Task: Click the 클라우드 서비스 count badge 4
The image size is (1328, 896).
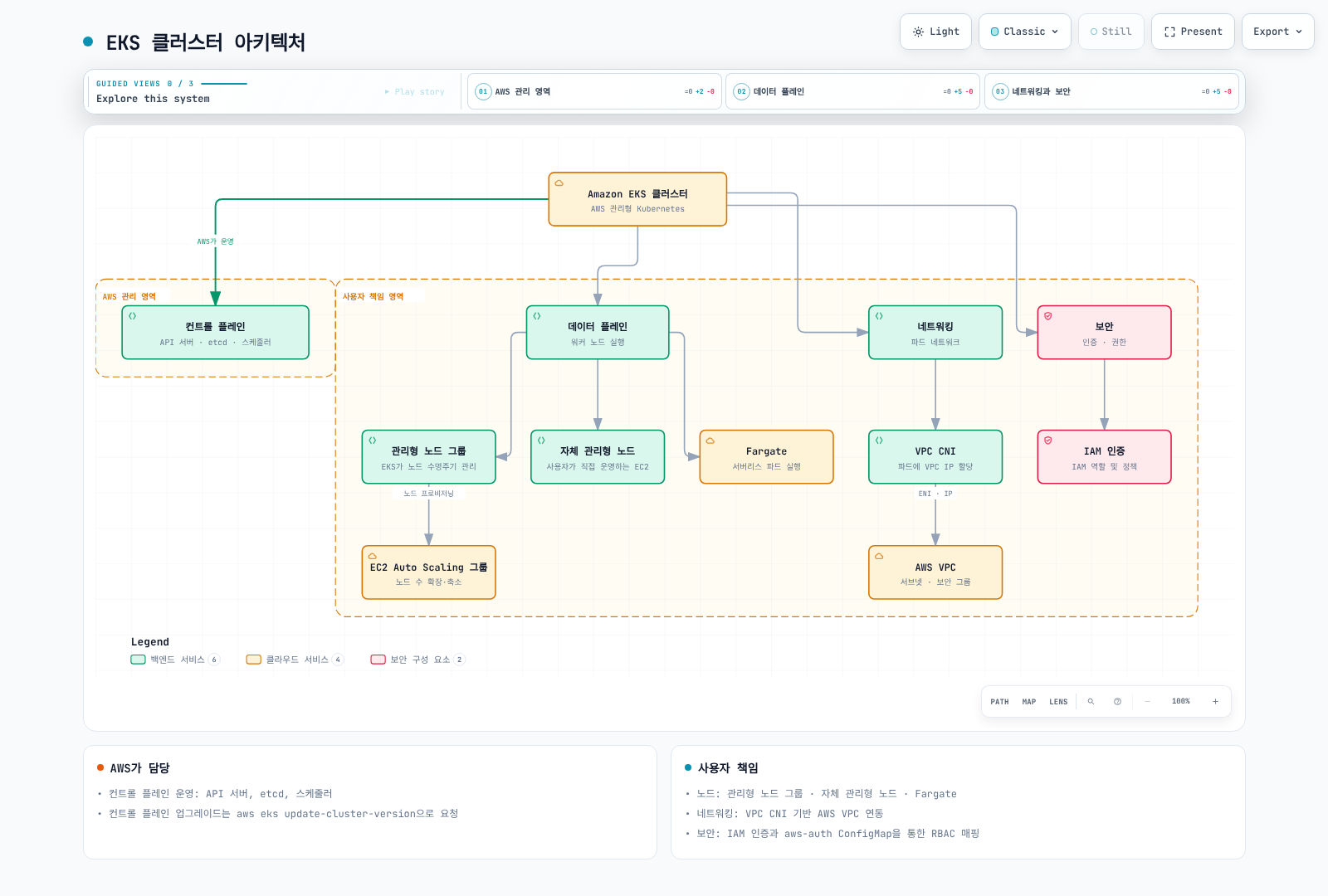Action: pyautogui.click(x=338, y=660)
